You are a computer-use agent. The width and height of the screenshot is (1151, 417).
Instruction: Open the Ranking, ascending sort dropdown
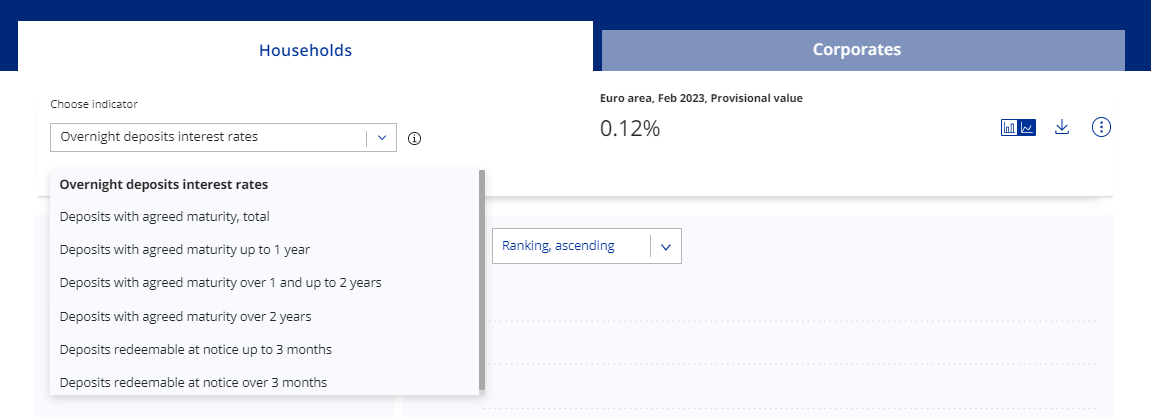click(x=572, y=246)
